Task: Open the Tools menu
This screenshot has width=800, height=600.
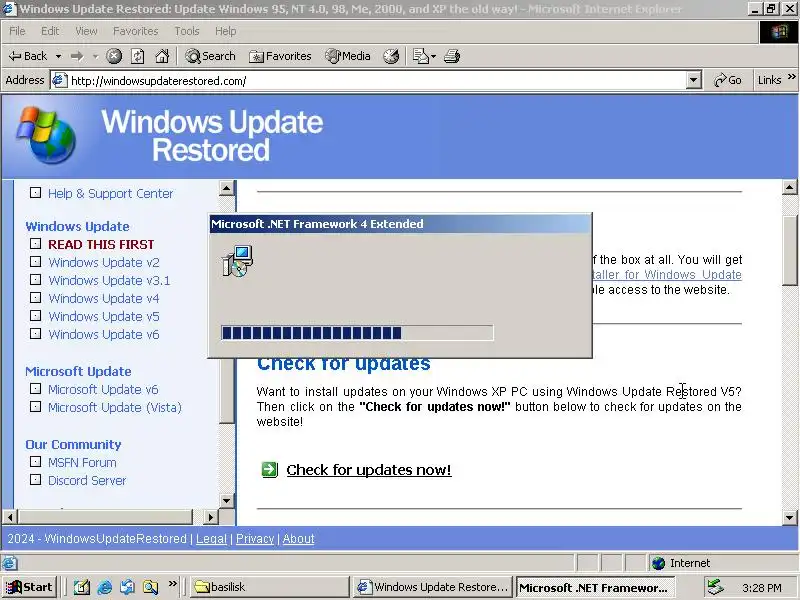Action: click(x=187, y=31)
